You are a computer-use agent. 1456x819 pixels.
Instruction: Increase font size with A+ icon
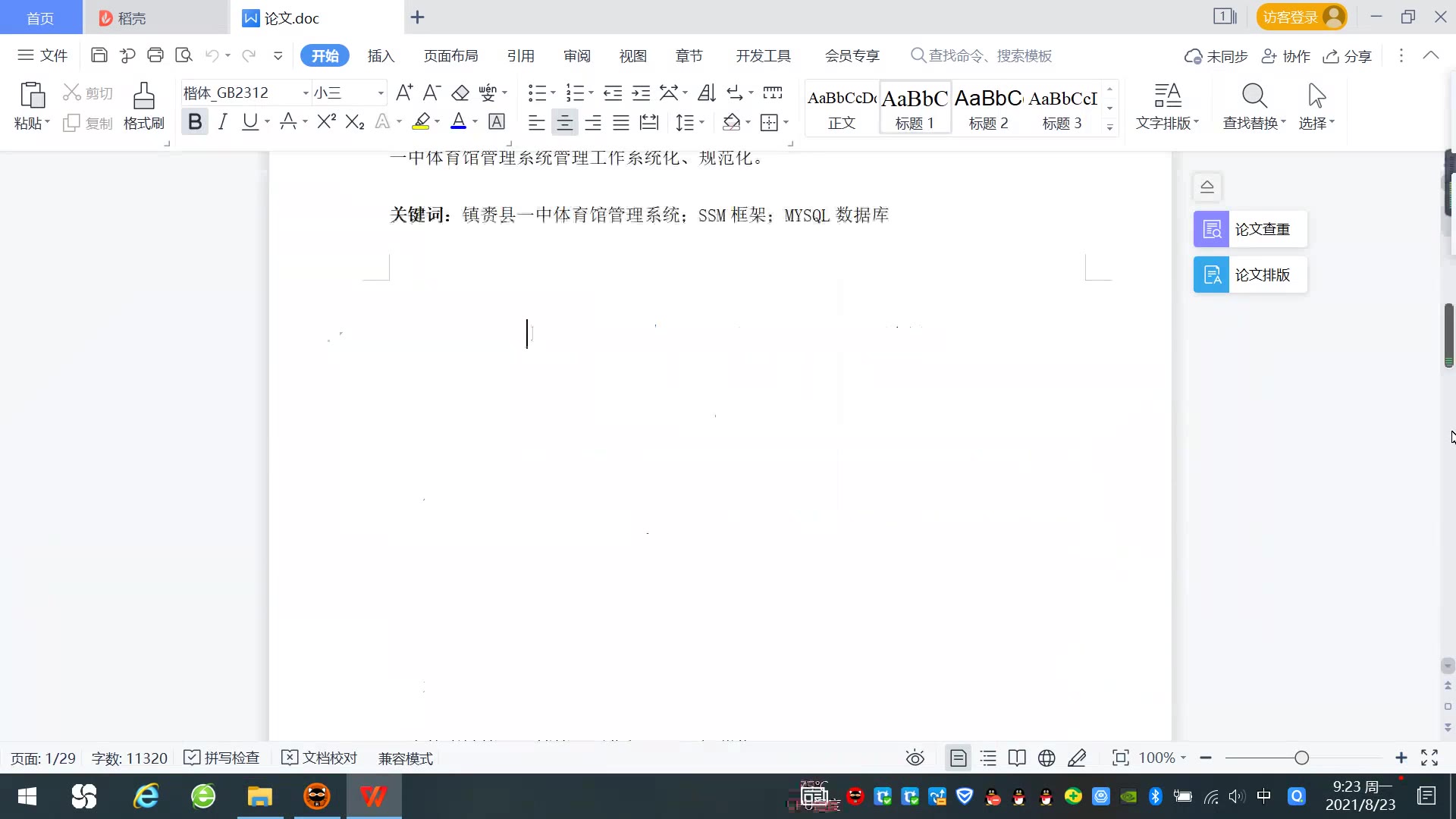tap(404, 93)
